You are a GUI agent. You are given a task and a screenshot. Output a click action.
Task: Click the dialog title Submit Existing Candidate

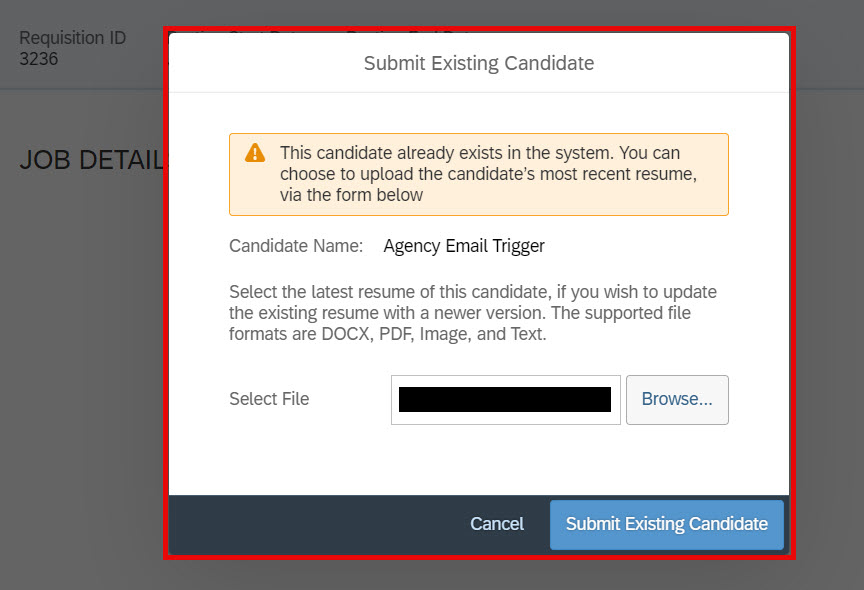479,63
